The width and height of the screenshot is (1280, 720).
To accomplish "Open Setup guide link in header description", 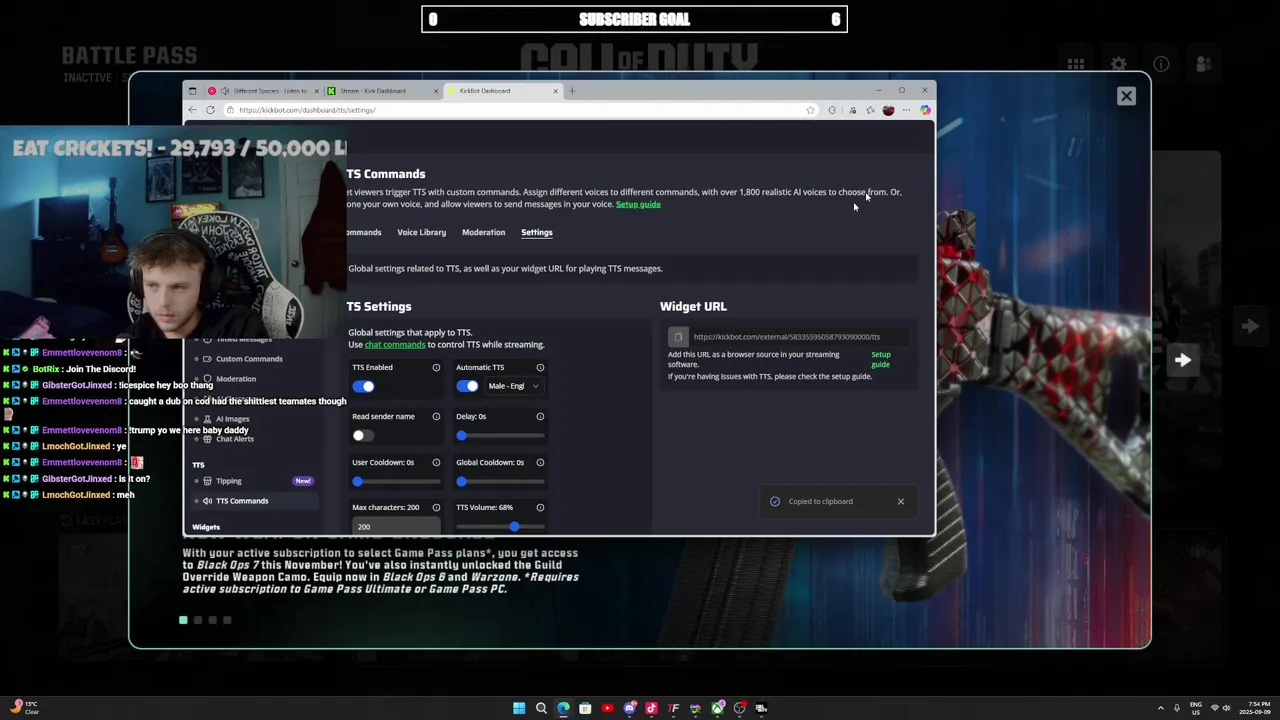I will [x=638, y=204].
